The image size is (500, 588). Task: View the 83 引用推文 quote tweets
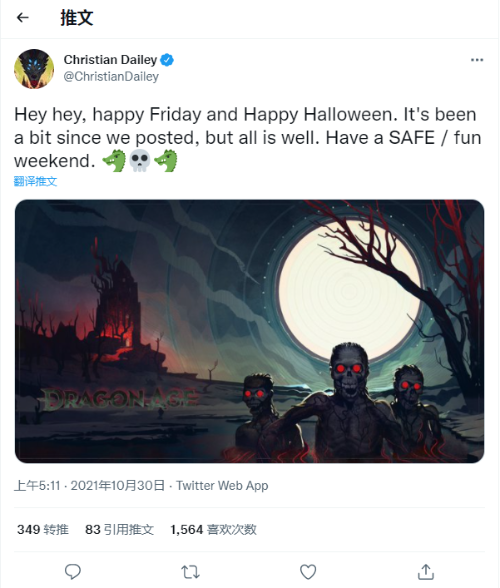(119, 530)
